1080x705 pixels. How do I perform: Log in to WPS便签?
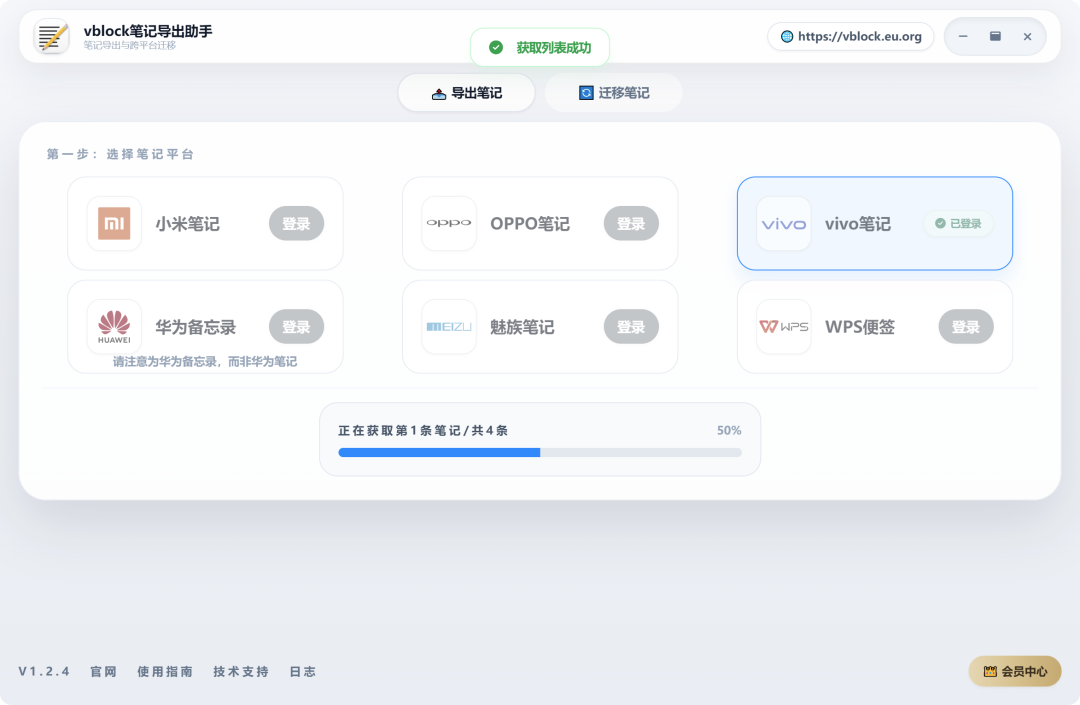966,327
